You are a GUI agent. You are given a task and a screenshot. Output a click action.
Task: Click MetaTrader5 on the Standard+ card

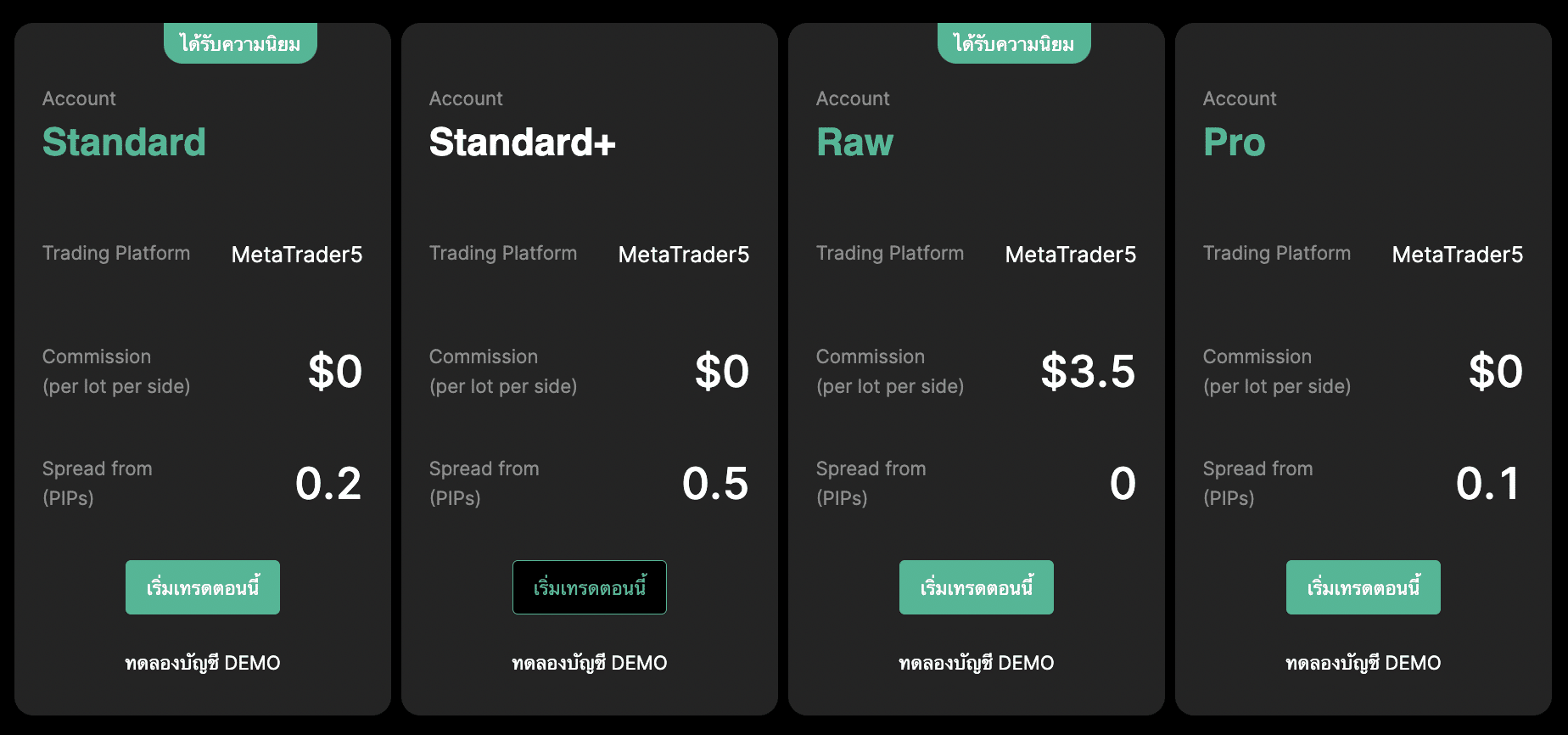683,255
